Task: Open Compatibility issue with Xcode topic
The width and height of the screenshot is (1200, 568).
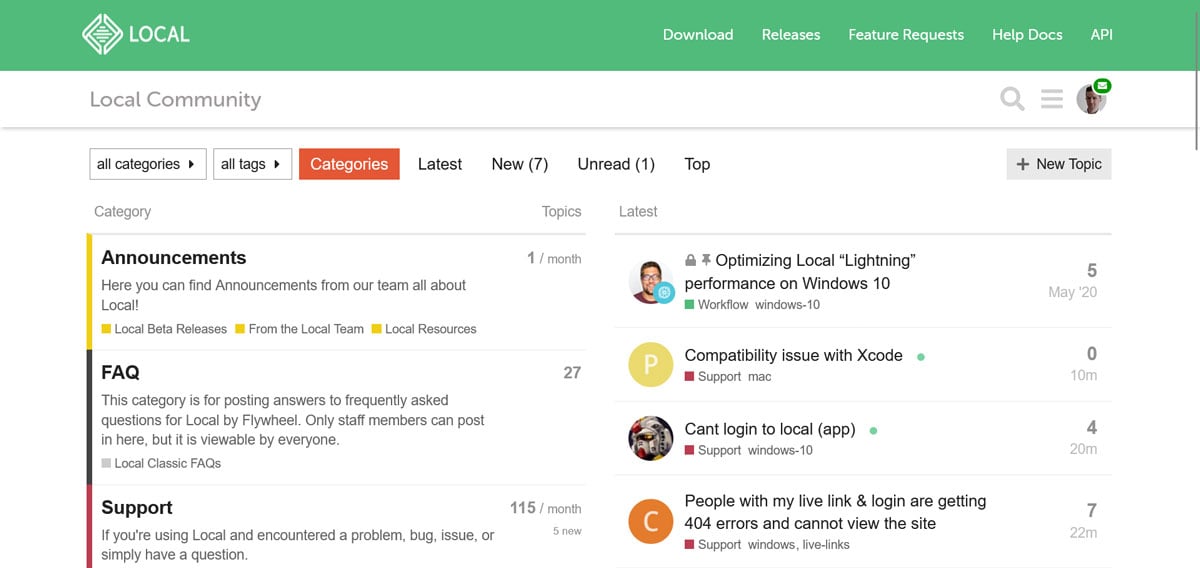Action: [x=793, y=355]
